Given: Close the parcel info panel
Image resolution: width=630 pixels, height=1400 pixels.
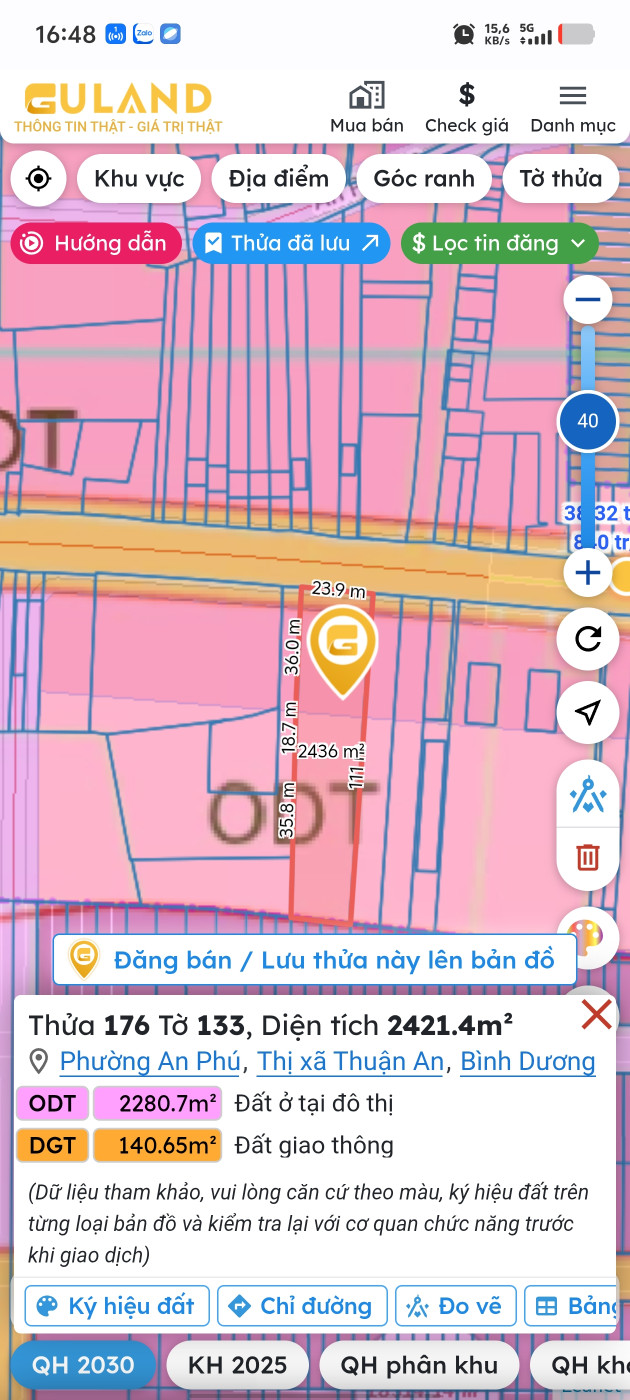Looking at the screenshot, I should (596, 1015).
